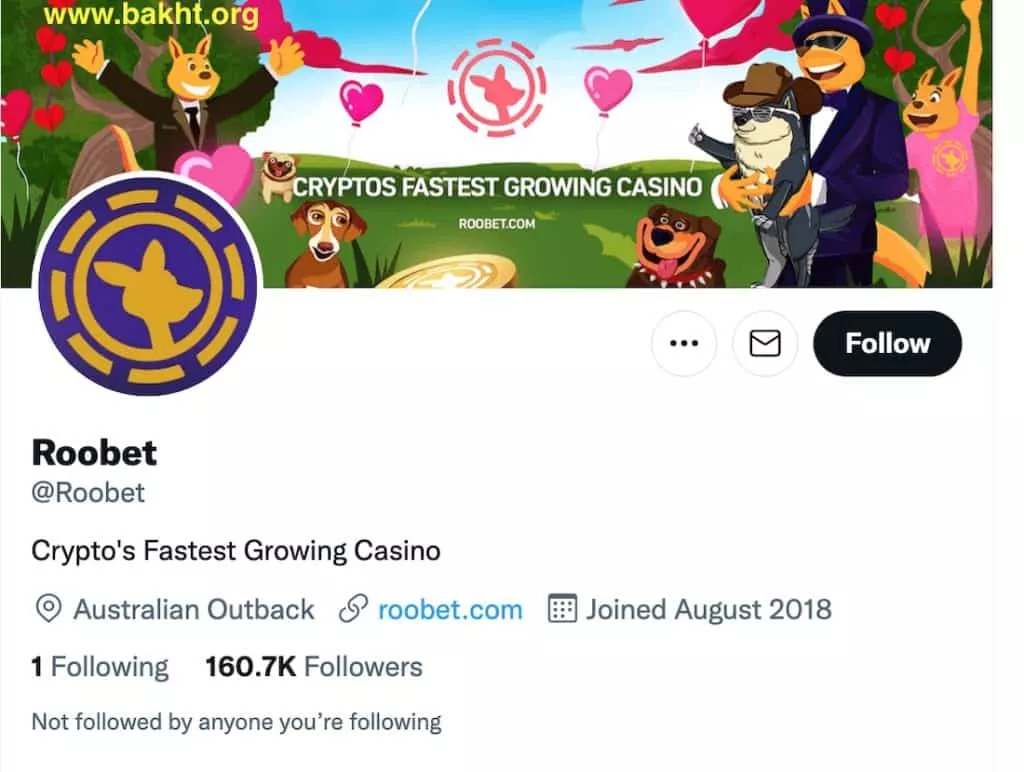Click the Joined August 2018 text
This screenshot has height=772, width=1024.
709,609
